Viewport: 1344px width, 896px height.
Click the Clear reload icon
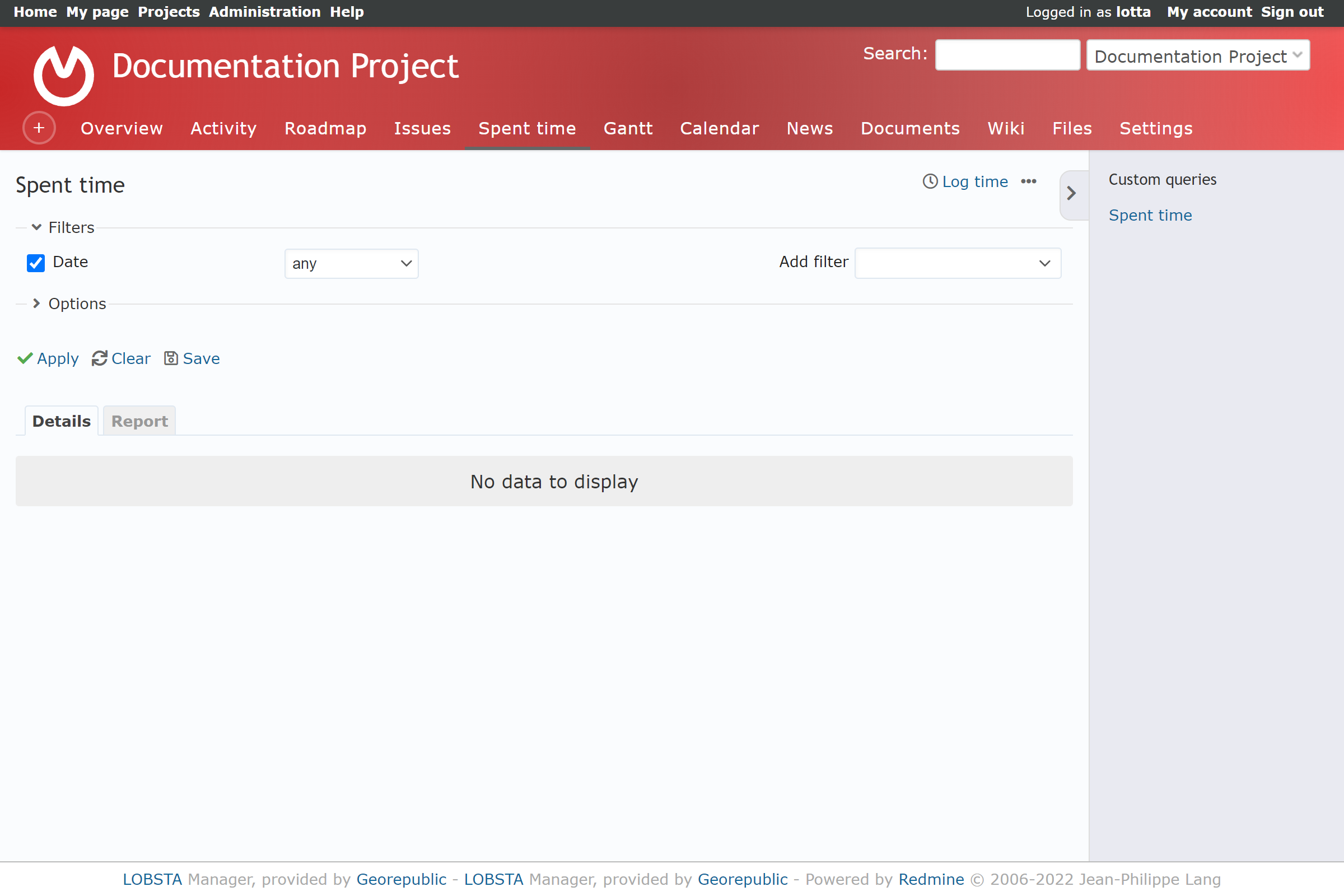click(x=100, y=358)
